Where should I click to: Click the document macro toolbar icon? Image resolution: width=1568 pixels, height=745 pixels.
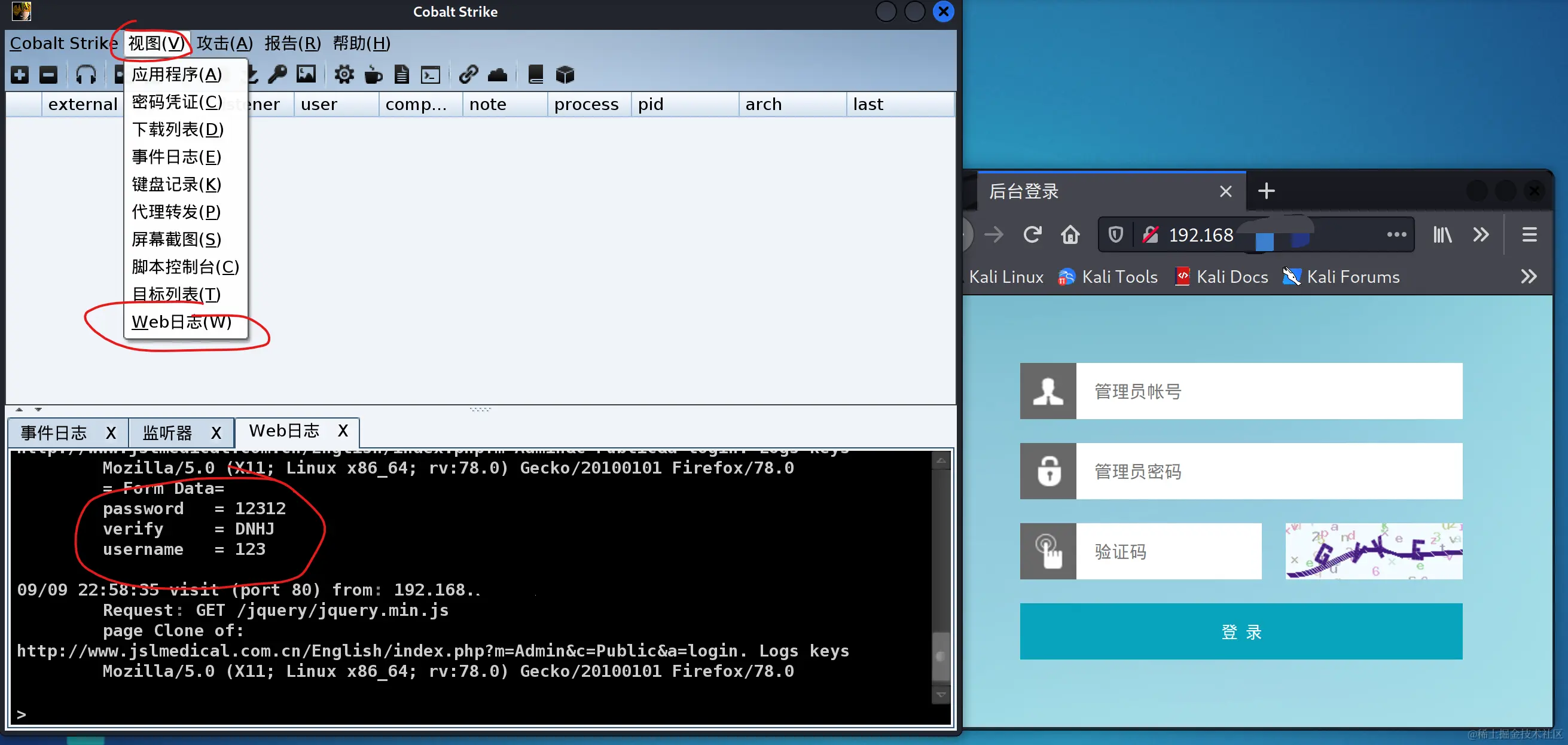click(x=402, y=75)
